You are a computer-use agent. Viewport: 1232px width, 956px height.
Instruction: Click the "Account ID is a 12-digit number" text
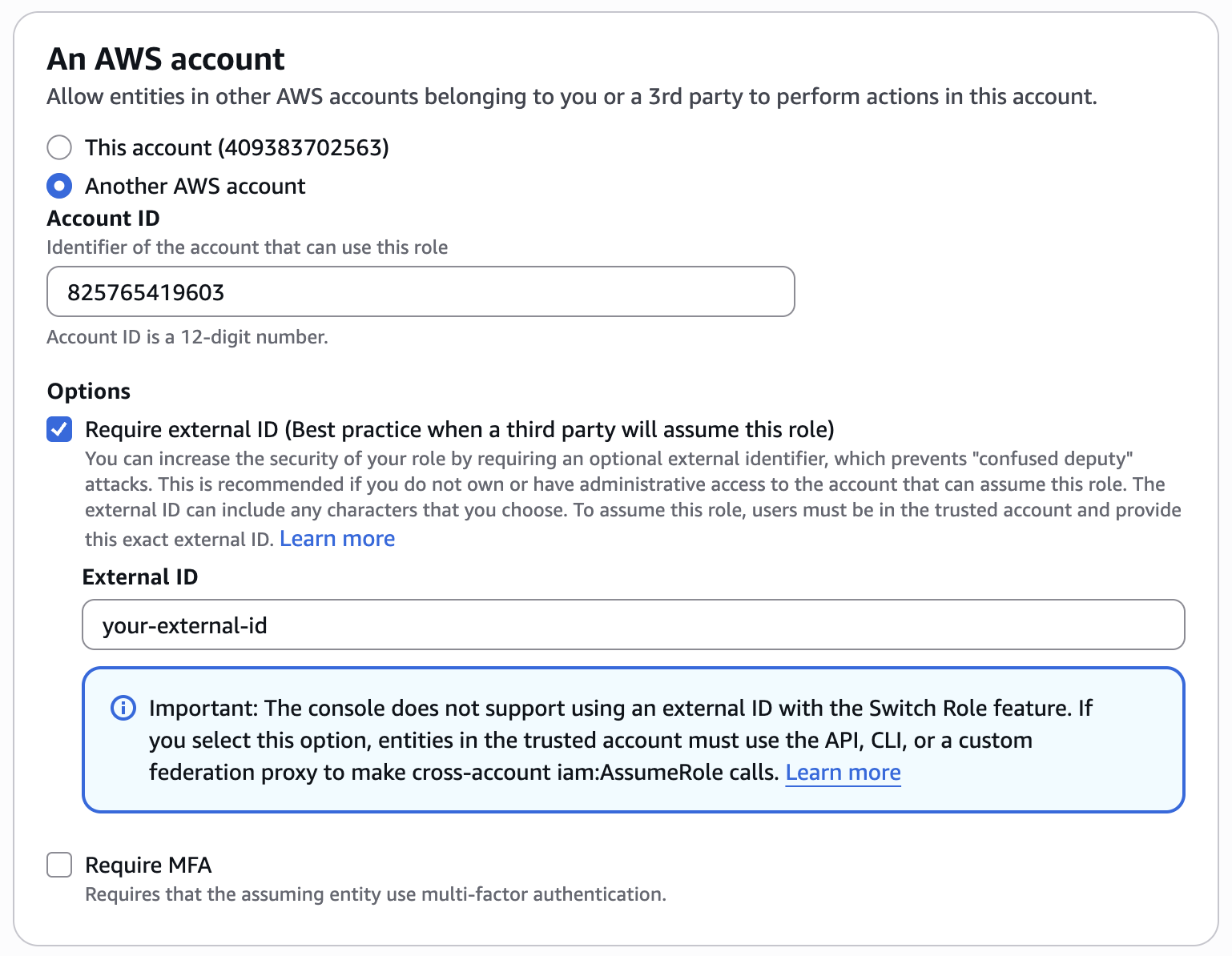(187, 336)
